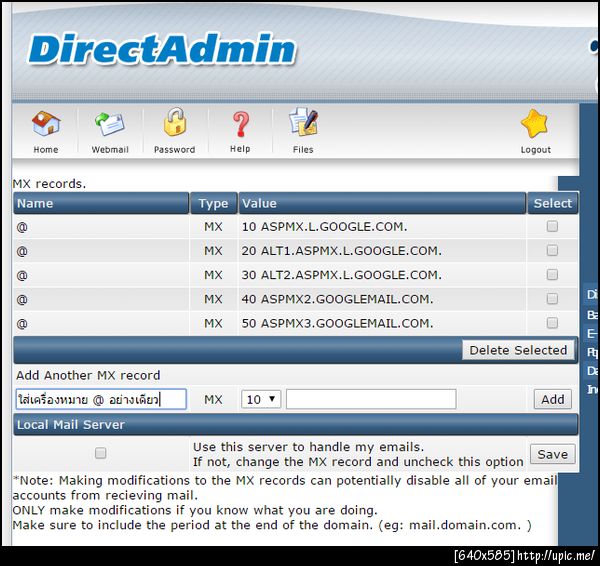The height and width of the screenshot is (566, 600).
Task: Mark the 40 ASPMX2.GOOGLEMAIL.COM checkbox
Action: pyautogui.click(x=552, y=298)
